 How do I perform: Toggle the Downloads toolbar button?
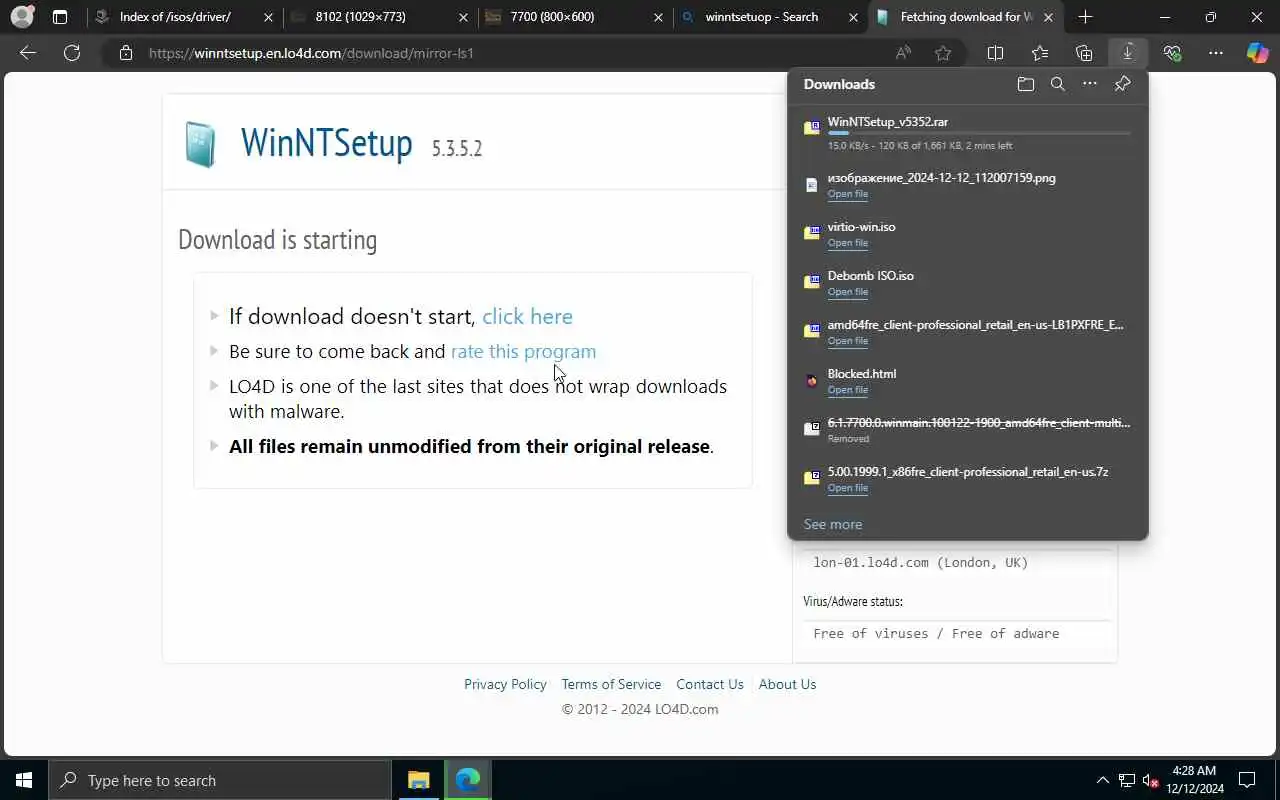(x=1128, y=53)
